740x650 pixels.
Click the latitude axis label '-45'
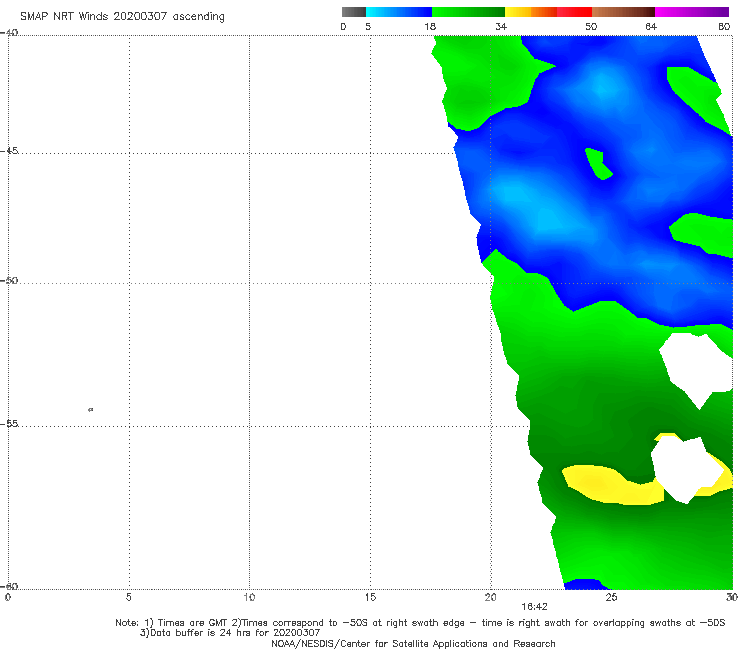pyautogui.click(x=9, y=151)
